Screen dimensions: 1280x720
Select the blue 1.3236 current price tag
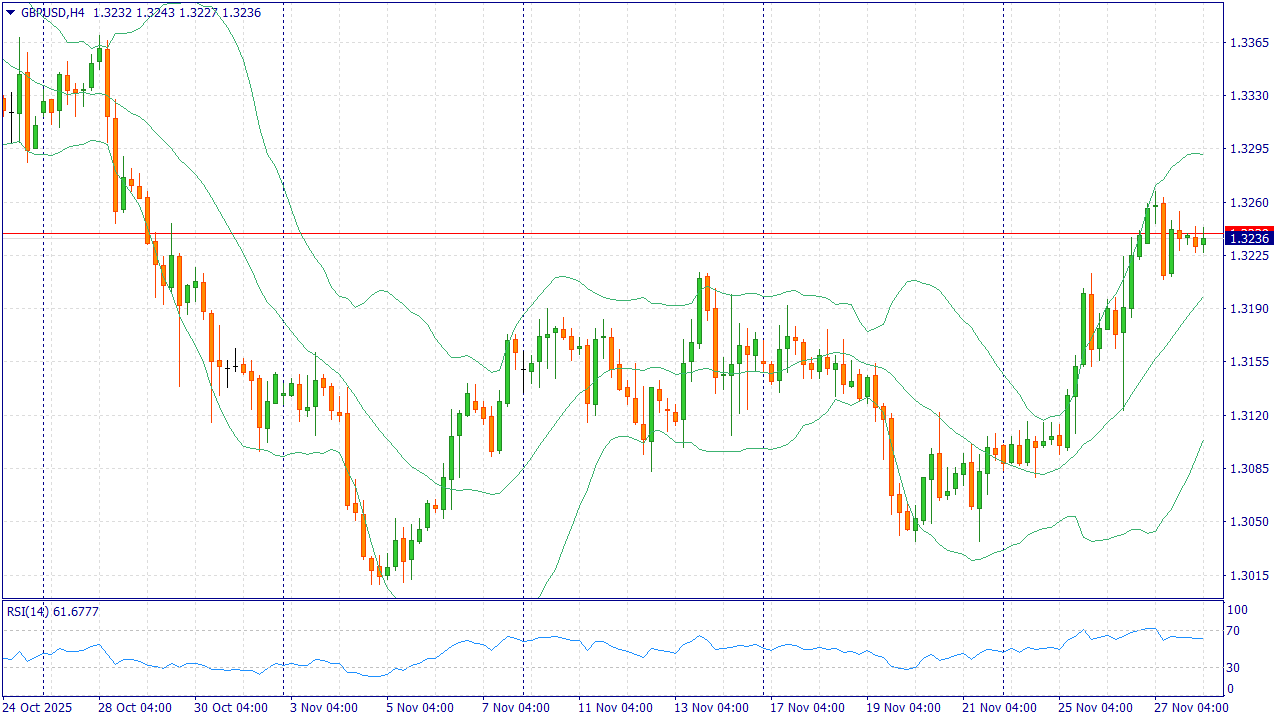pos(1249,239)
